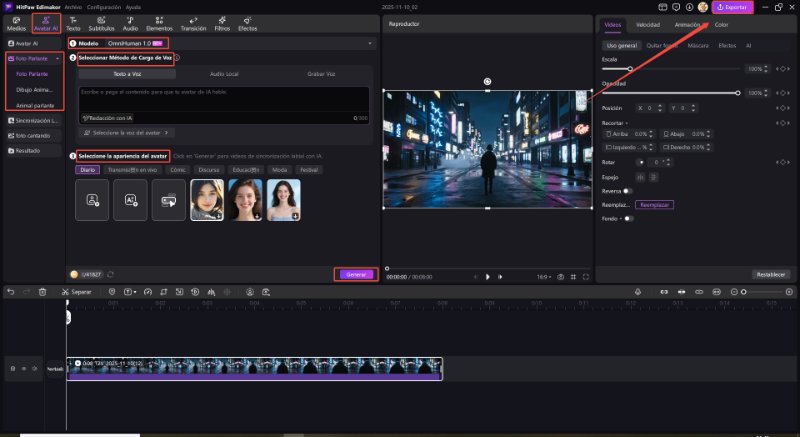Image resolution: width=800 pixels, height=437 pixels.
Task: Click the zoom-out minus icon on timeline
Action: click(x=734, y=292)
